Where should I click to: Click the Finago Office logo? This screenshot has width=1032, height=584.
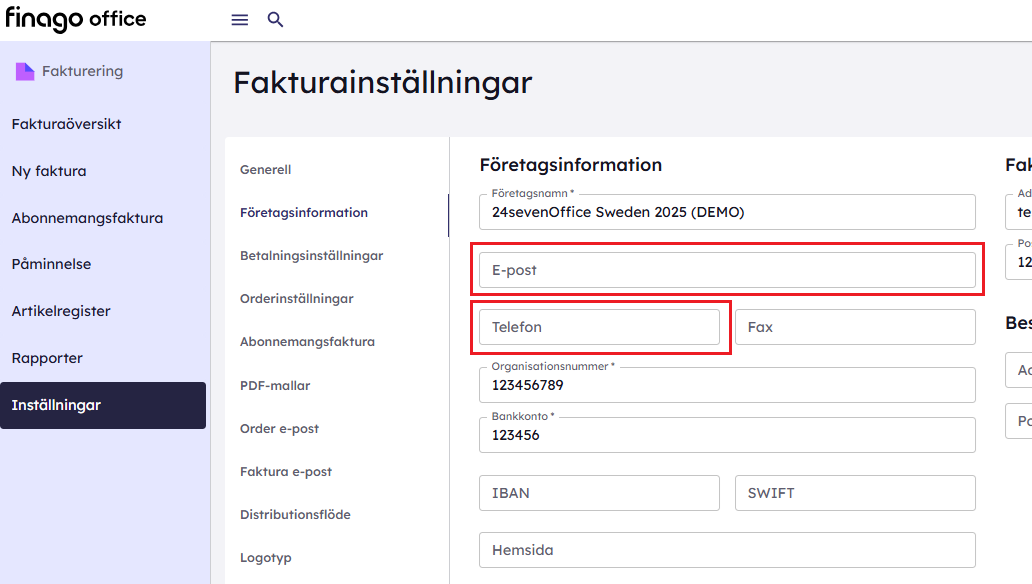pyautogui.click(x=76, y=20)
